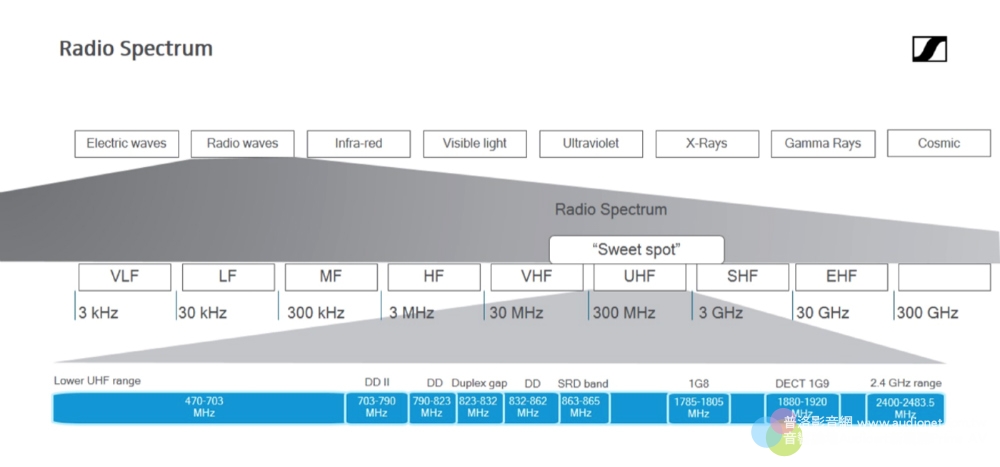Click the Radio Spectrum slide title

(136, 49)
